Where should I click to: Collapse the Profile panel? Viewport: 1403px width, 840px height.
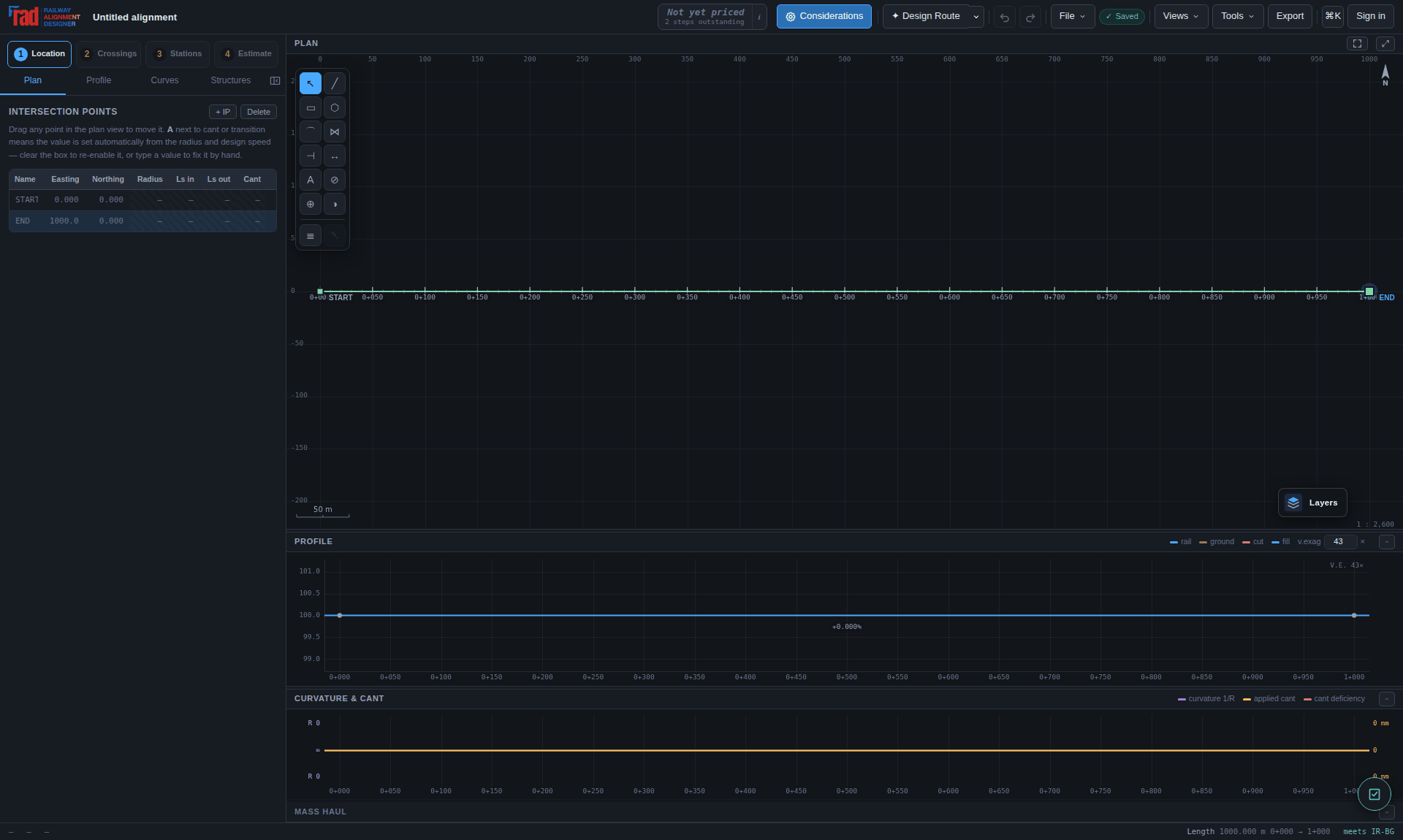1386,542
